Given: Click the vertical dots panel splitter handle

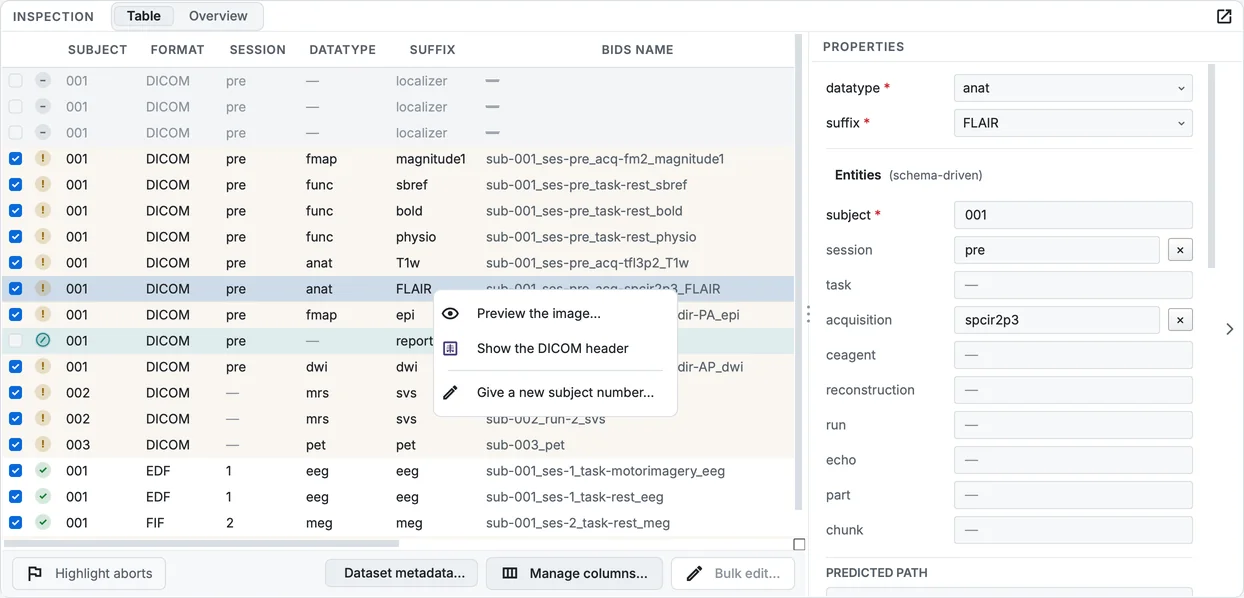Looking at the screenshot, I should (808, 314).
